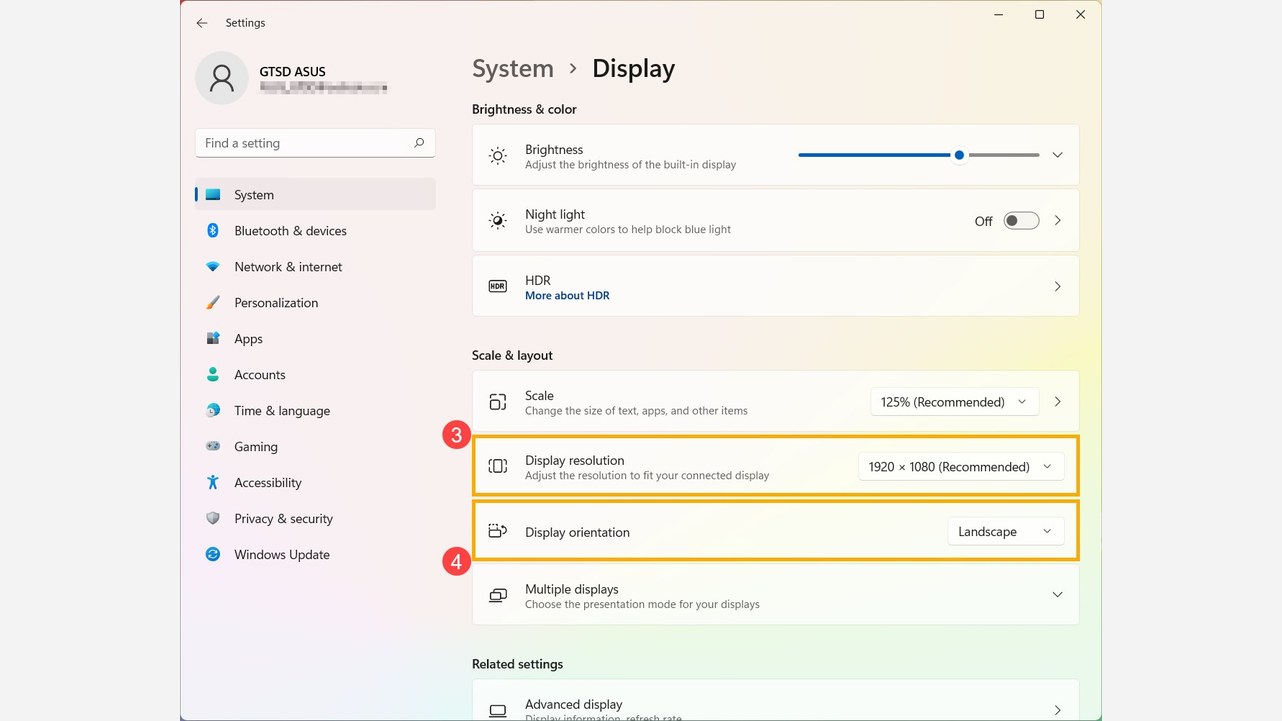The height and width of the screenshot is (721, 1282).
Task: Open the Advanced display settings
Action: (x=775, y=700)
